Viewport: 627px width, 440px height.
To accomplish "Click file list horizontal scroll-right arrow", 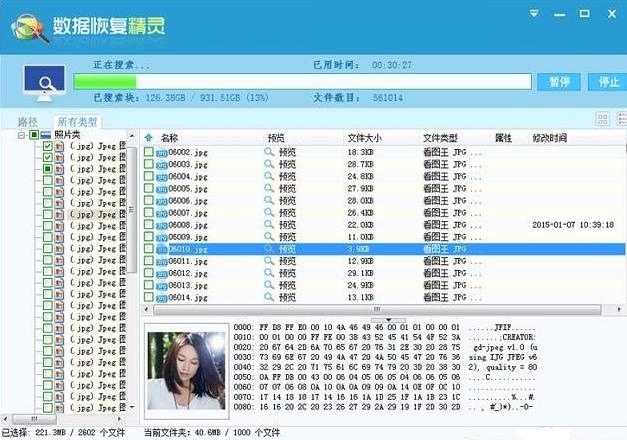I will (619, 309).
